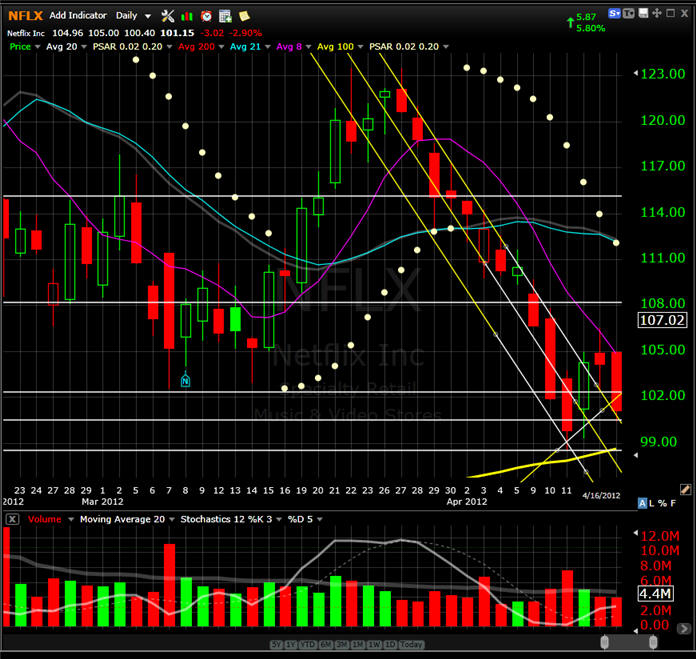Maximize the chart window
The width and height of the screenshot is (696, 659).
671,13
